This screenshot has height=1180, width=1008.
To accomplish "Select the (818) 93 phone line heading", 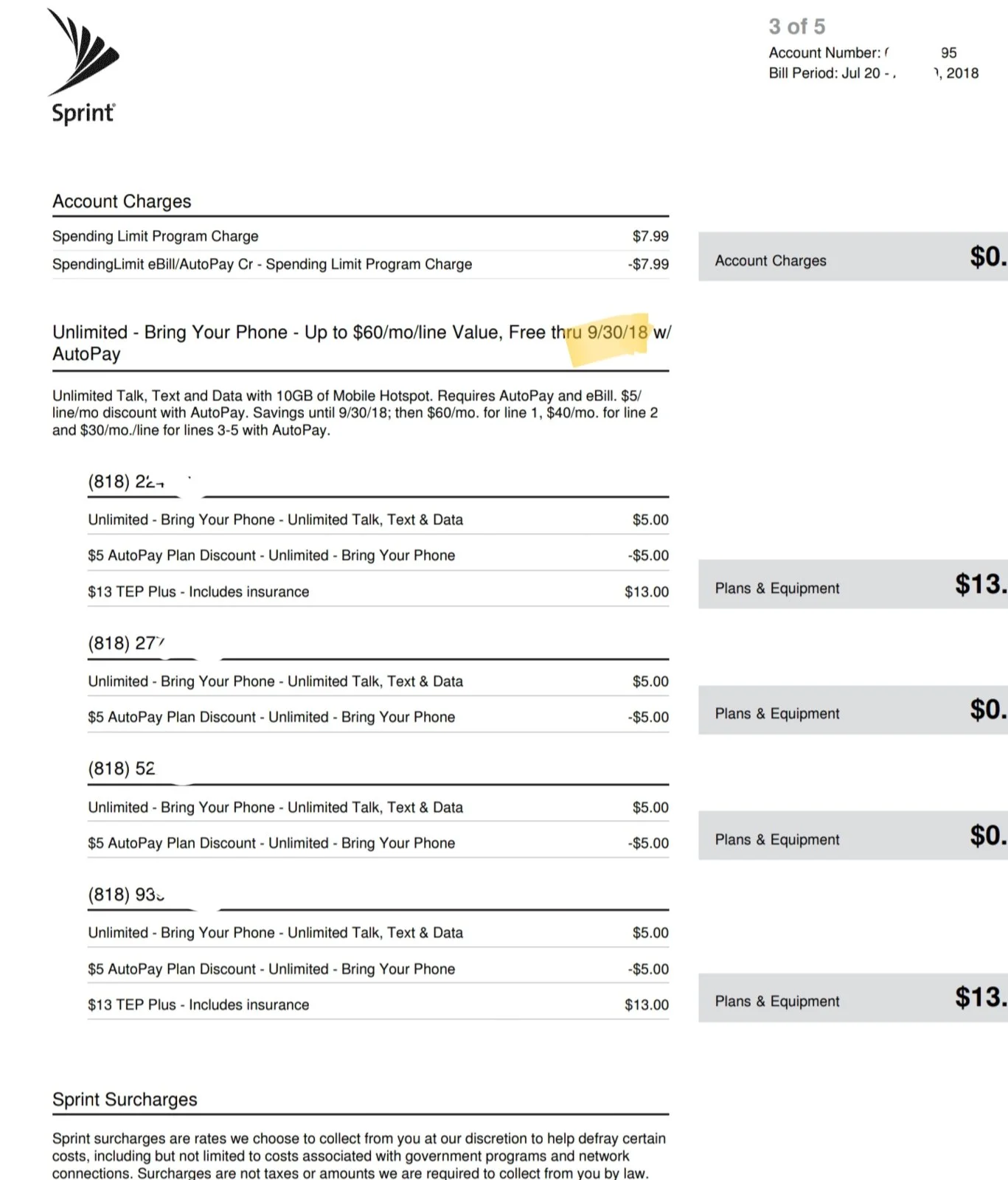I will (126, 895).
